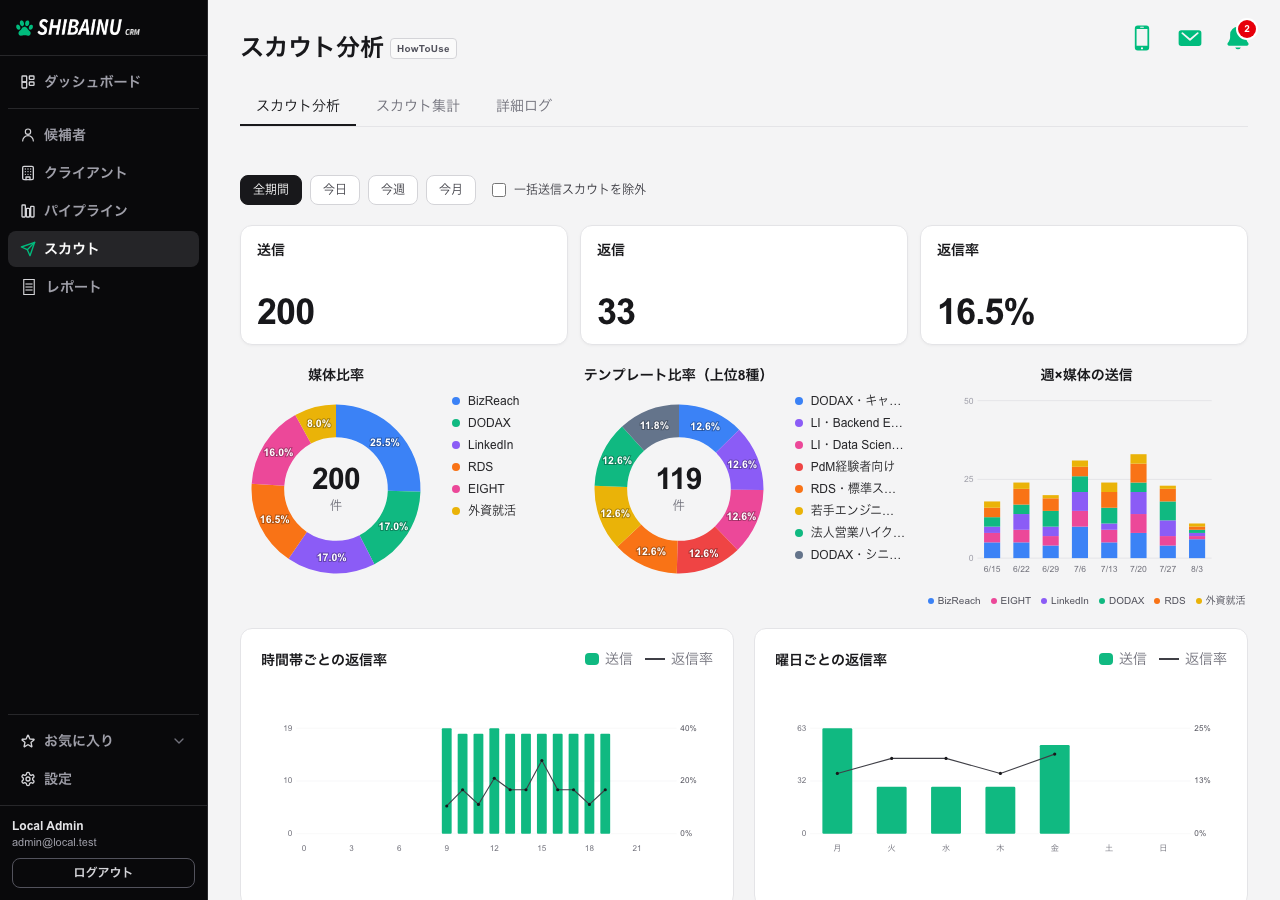Open the notifications bell with badge 2

point(1238,37)
